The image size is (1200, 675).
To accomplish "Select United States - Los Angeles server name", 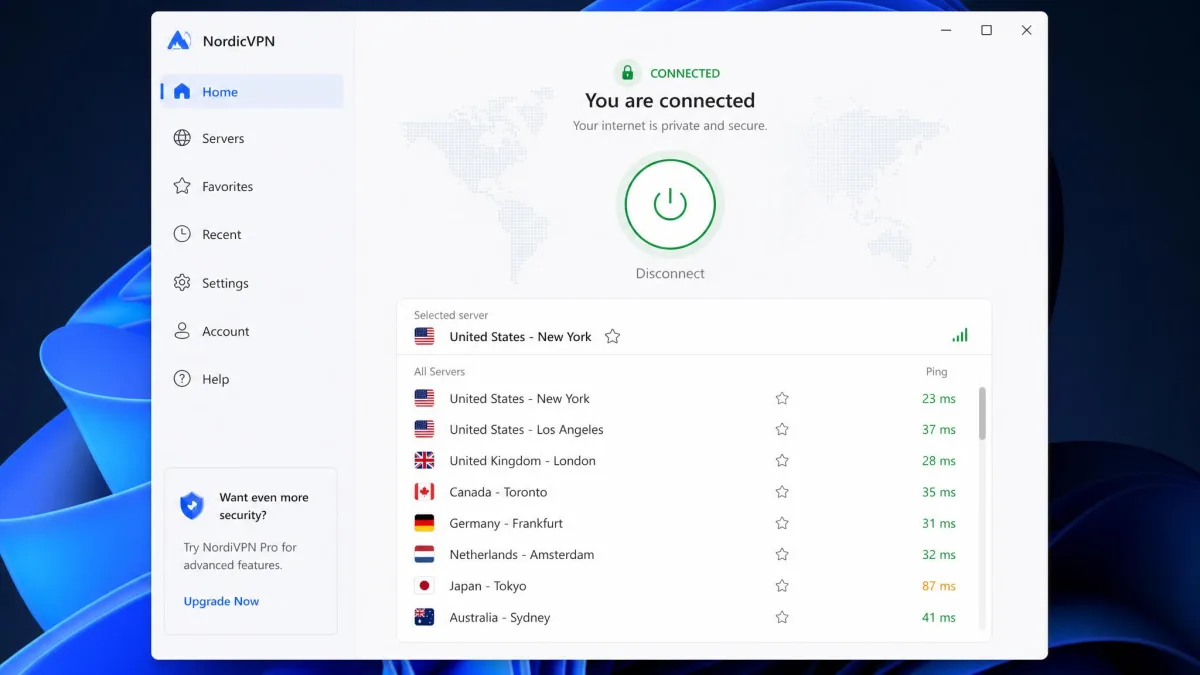I will [526, 429].
